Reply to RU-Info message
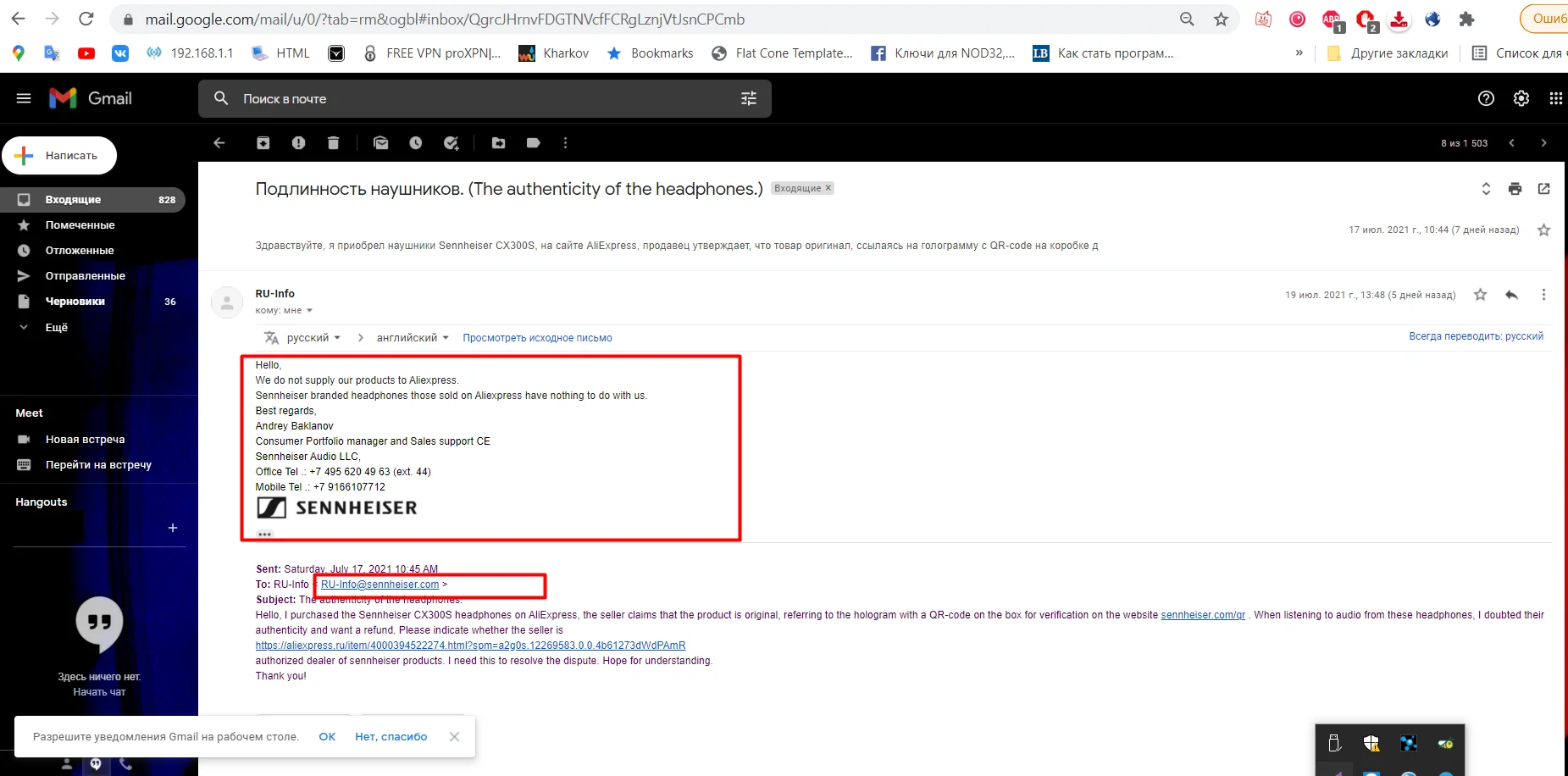 [1512, 295]
